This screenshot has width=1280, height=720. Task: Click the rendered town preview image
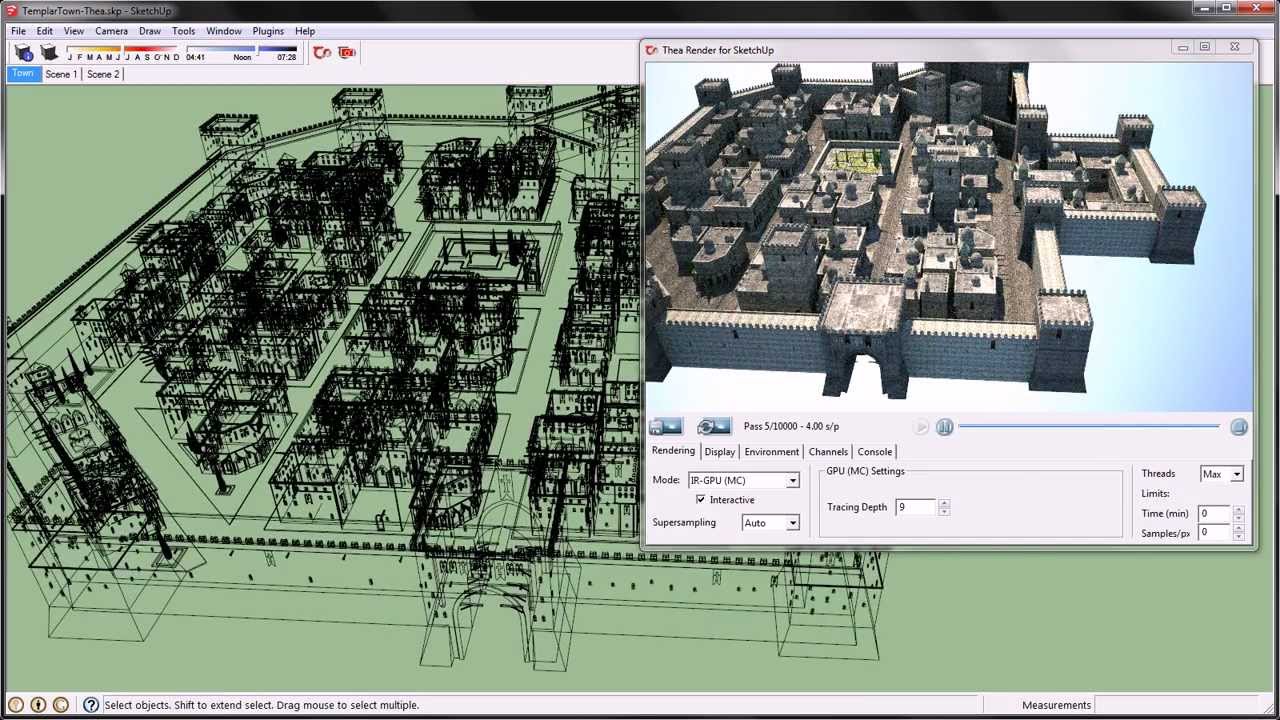[948, 236]
